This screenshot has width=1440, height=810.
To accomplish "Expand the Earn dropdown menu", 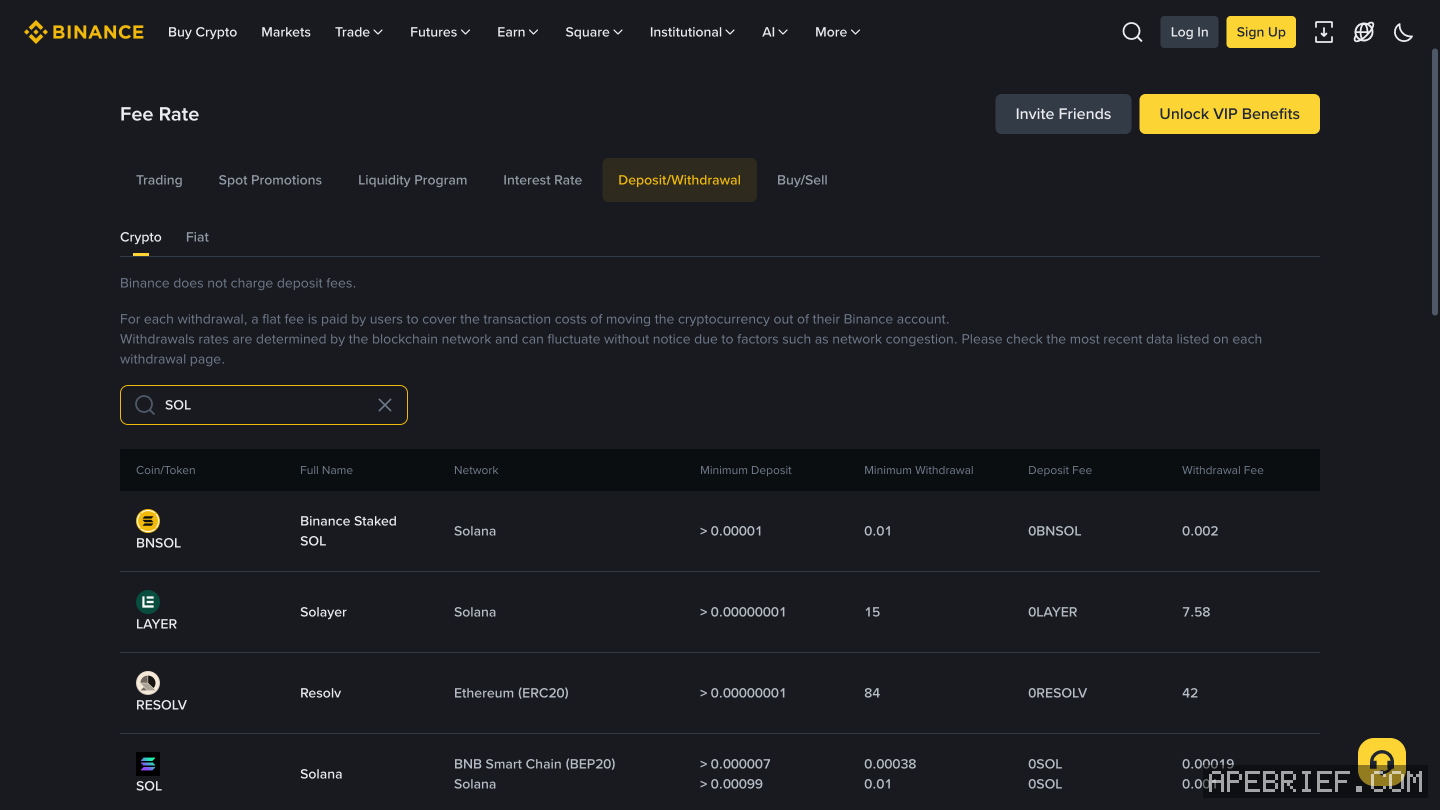I will click(518, 32).
